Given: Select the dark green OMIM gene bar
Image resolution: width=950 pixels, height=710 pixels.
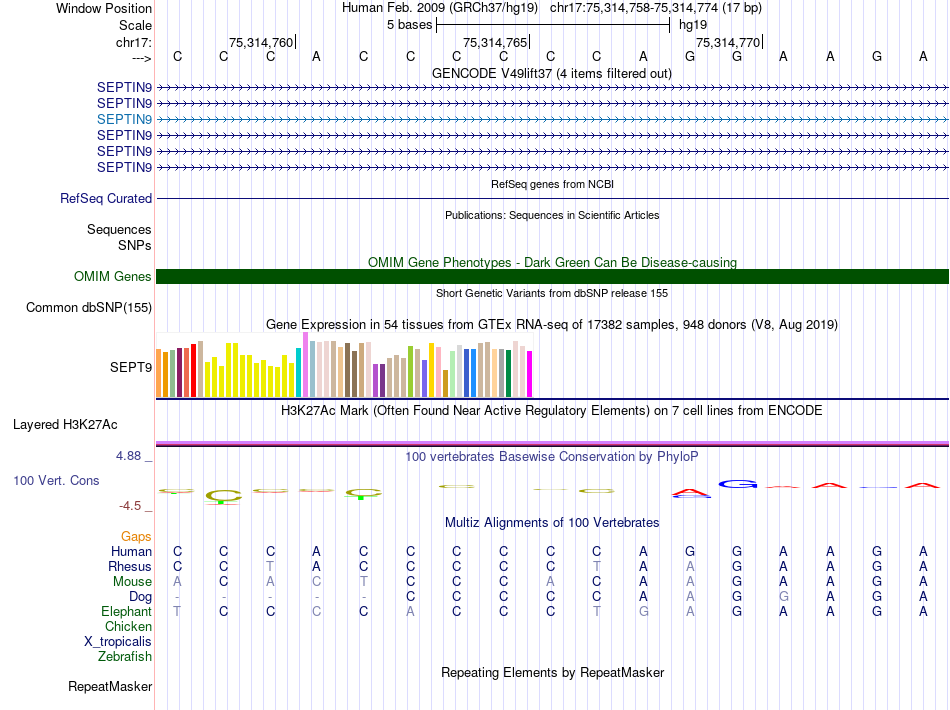Looking at the screenshot, I should [x=552, y=277].
